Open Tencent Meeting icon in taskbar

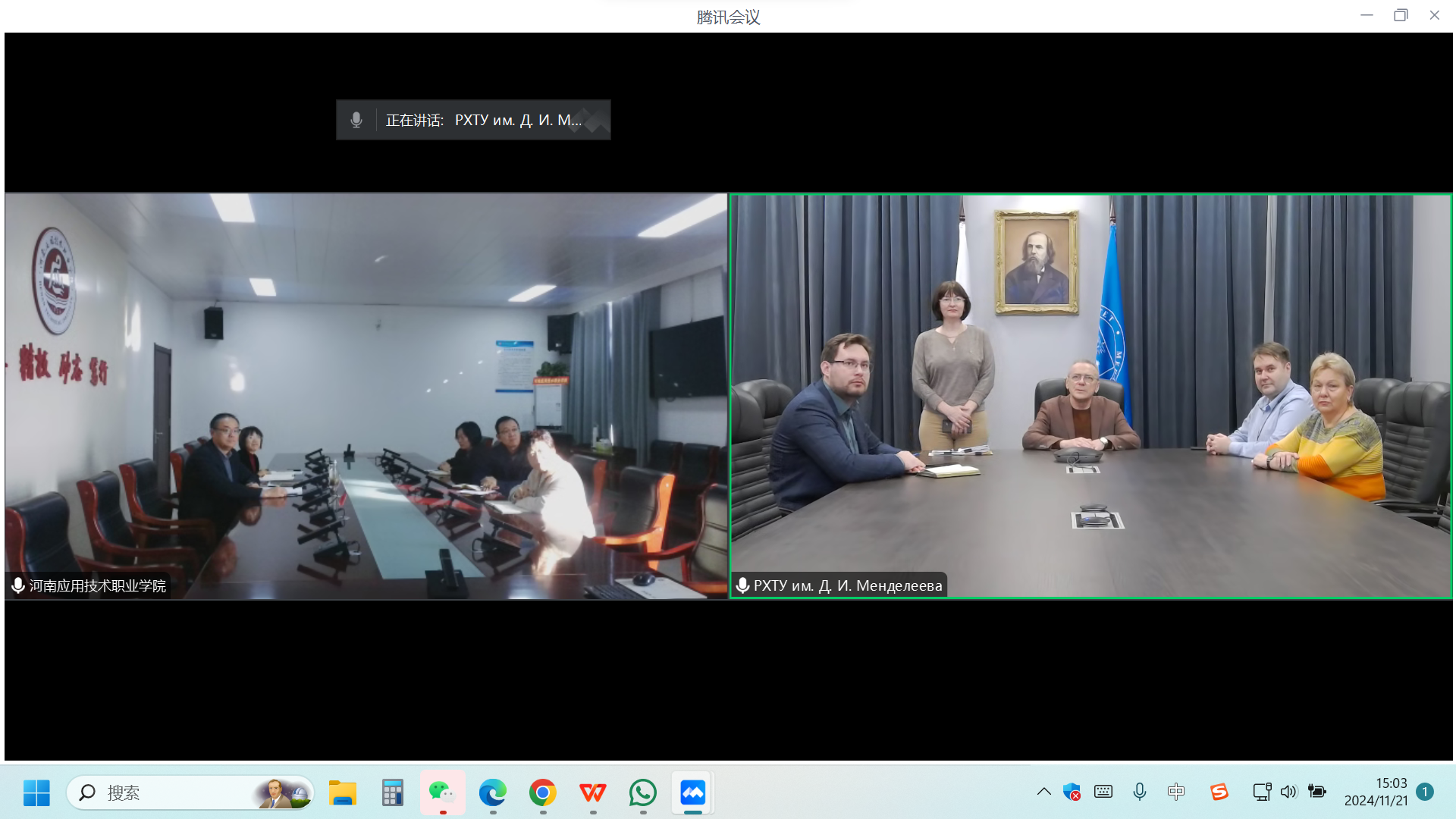692,793
